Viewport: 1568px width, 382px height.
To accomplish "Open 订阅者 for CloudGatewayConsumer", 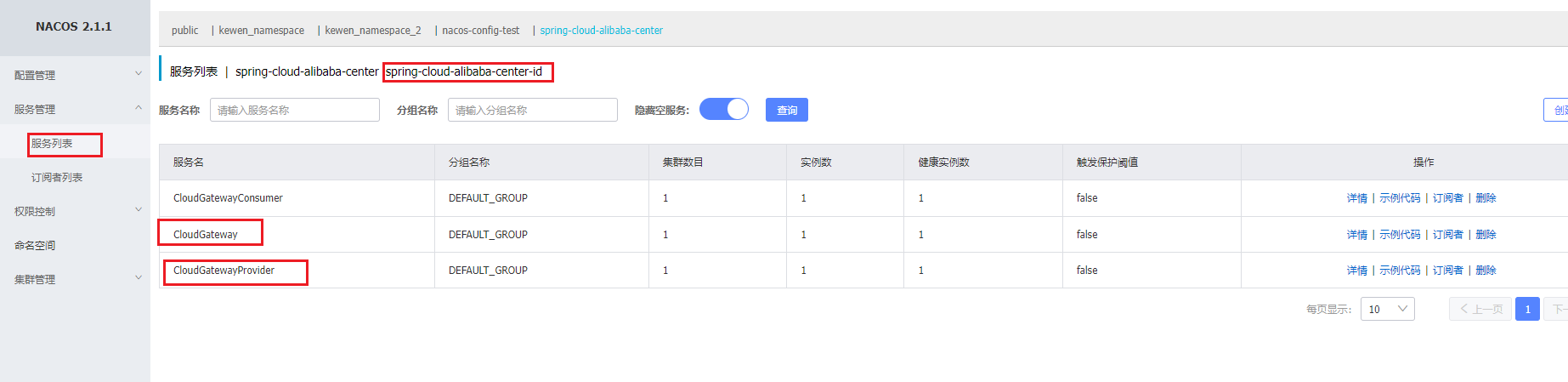I will coord(1448,198).
